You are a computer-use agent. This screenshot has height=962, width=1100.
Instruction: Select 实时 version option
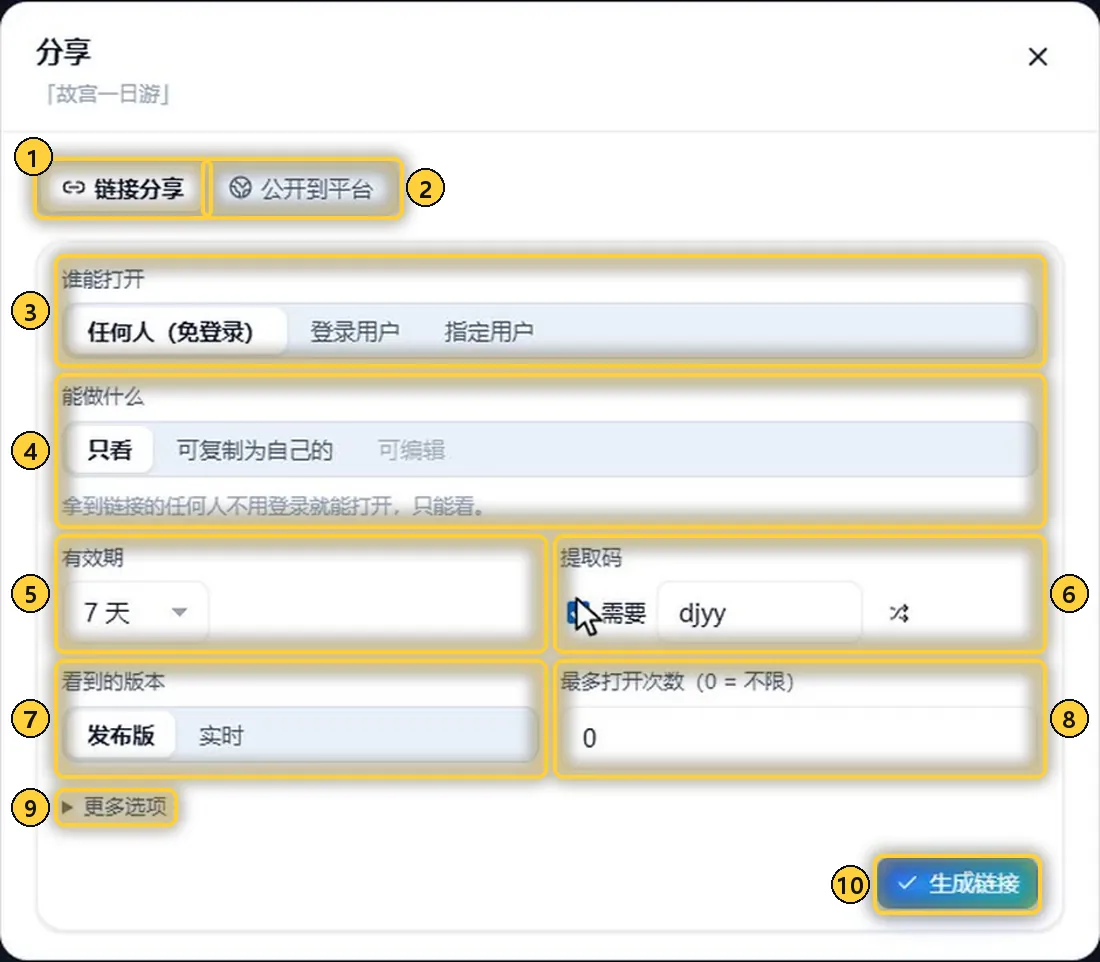[x=221, y=736]
